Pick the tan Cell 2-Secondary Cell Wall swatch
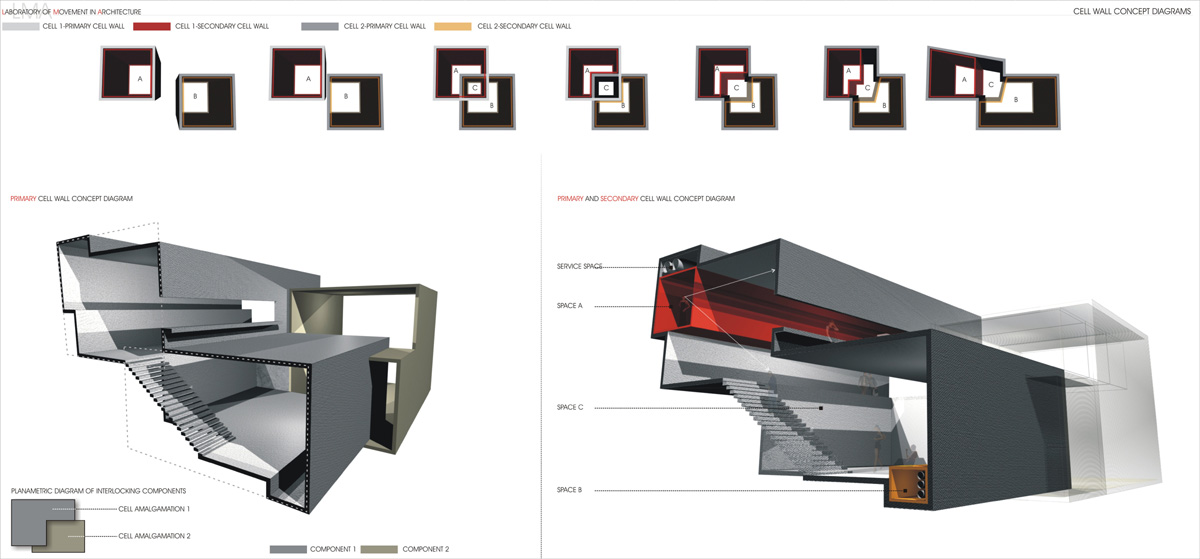This screenshot has height=559, width=1200. [453, 26]
